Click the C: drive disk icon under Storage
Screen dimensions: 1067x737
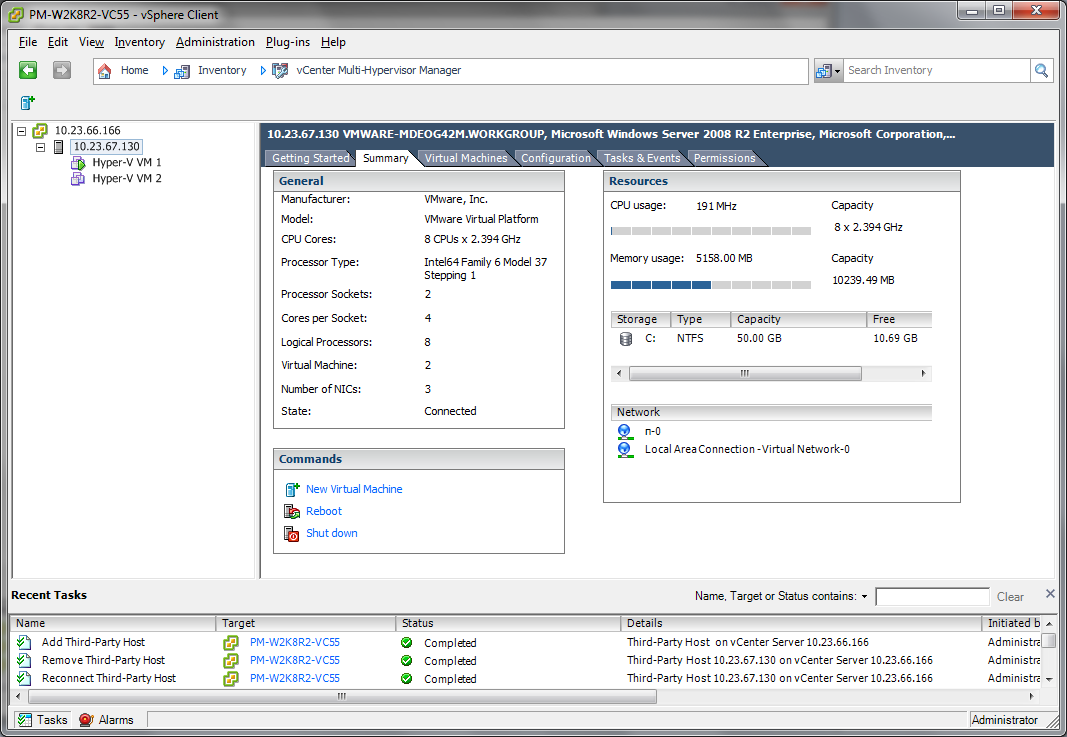pyautogui.click(x=625, y=338)
